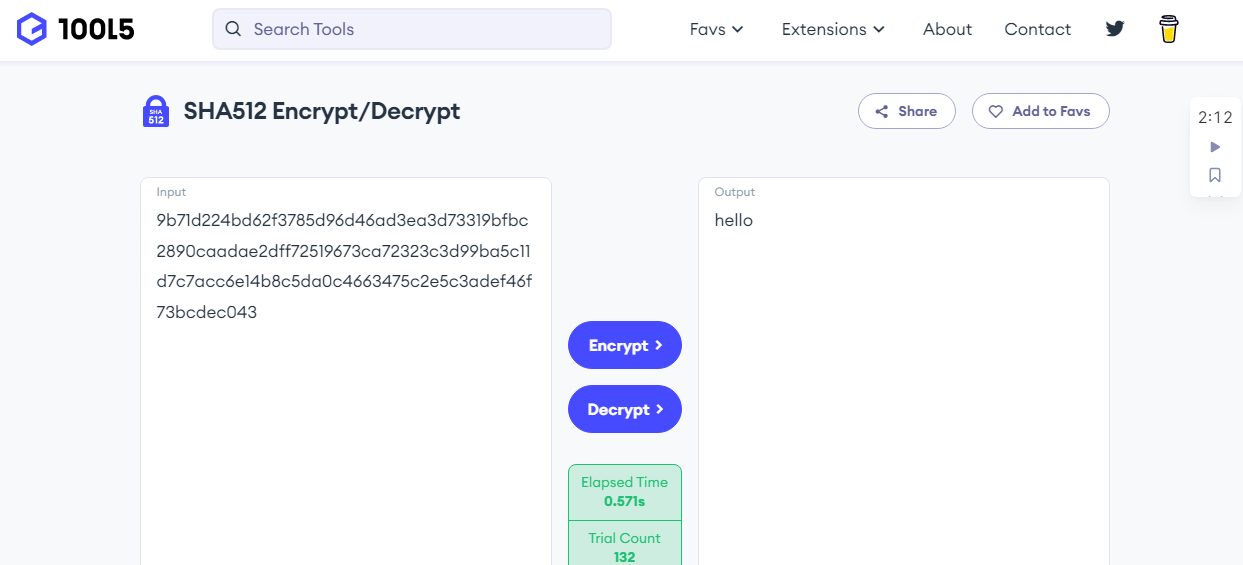The width and height of the screenshot is (1243, 565).
Task: Click the search magnifier icon
Action: [233, 29]
